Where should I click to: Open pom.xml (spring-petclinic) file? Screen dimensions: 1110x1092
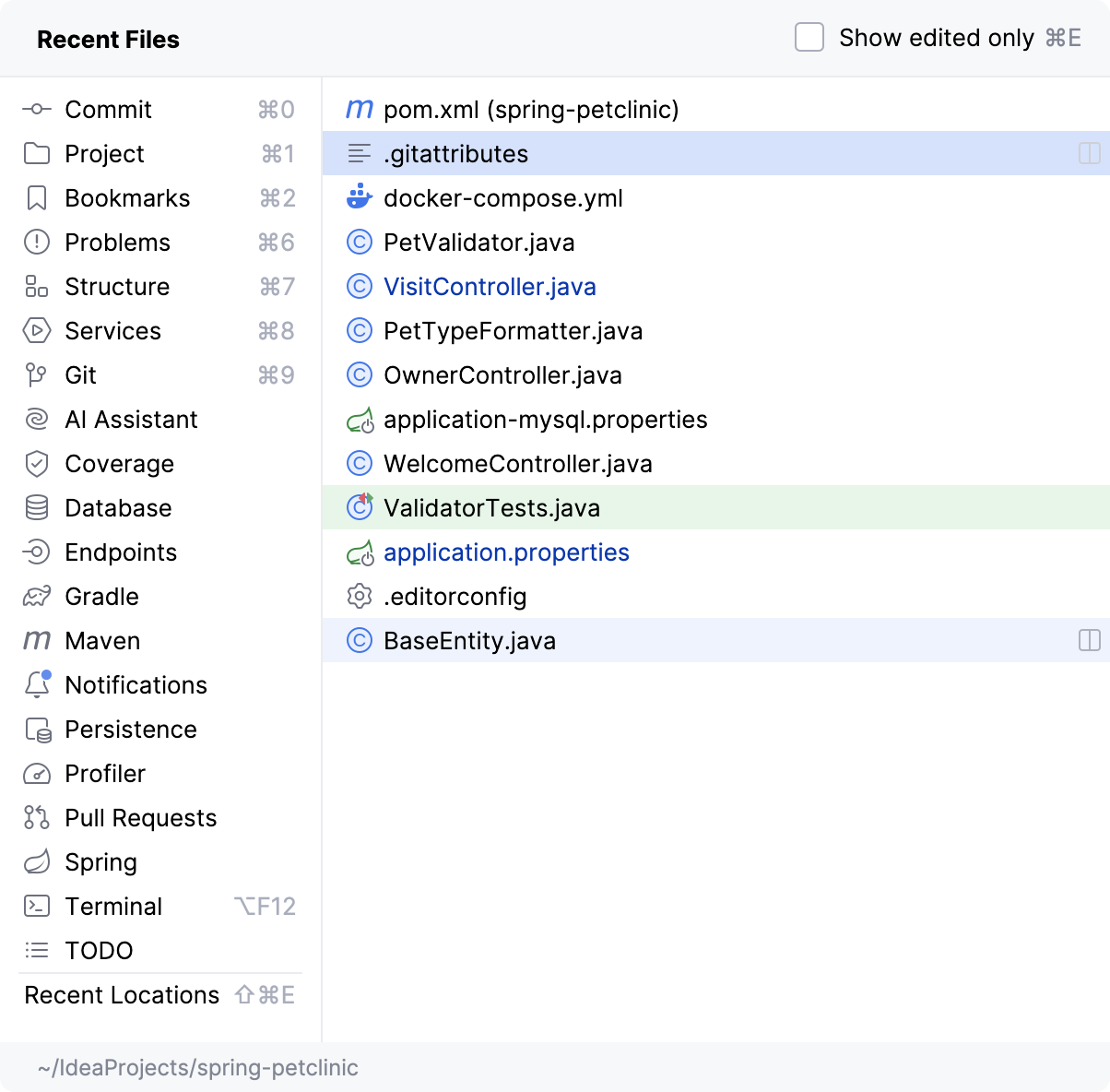point(531,110)
